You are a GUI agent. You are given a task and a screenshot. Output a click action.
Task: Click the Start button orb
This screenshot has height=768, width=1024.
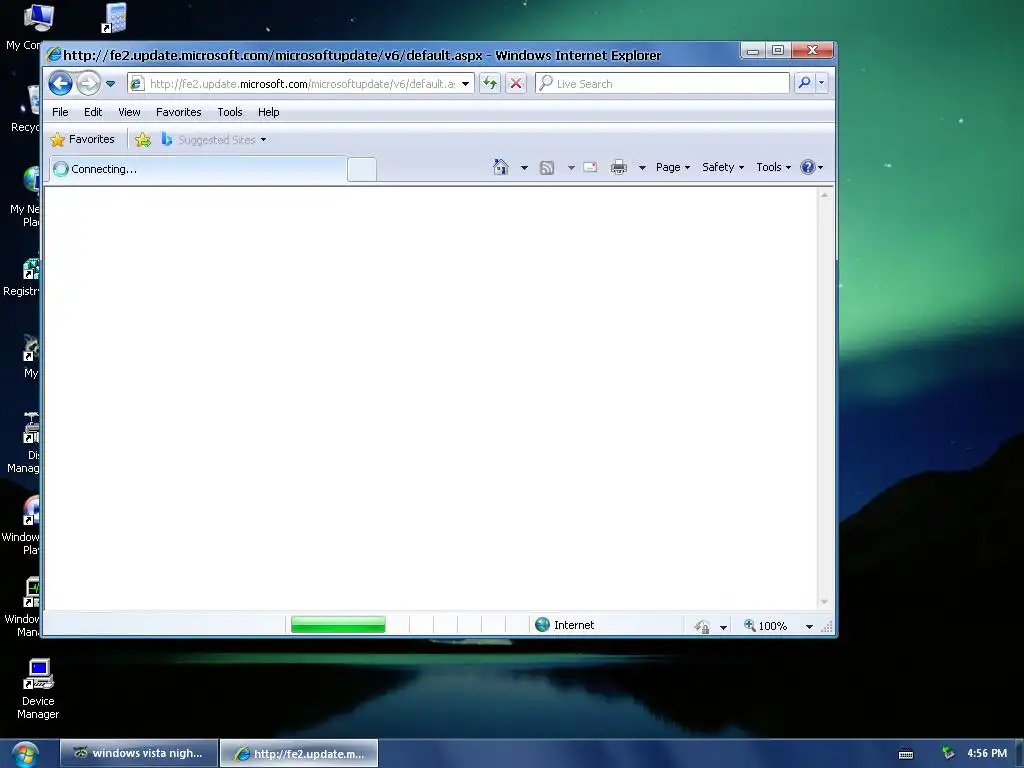click(25, 754)
